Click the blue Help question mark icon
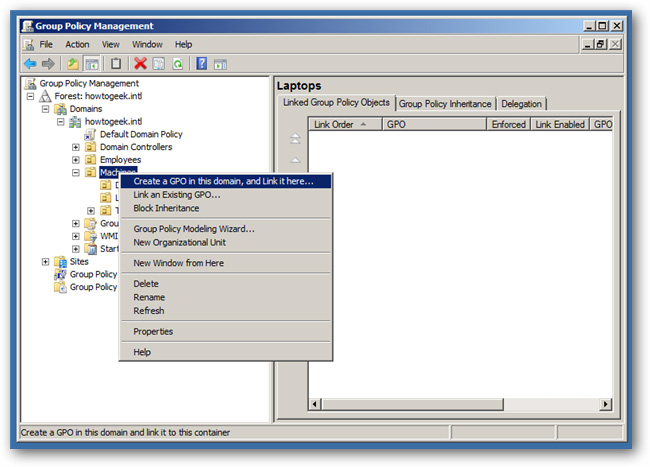This screenshot has height=467, width=650. point(201,64)
